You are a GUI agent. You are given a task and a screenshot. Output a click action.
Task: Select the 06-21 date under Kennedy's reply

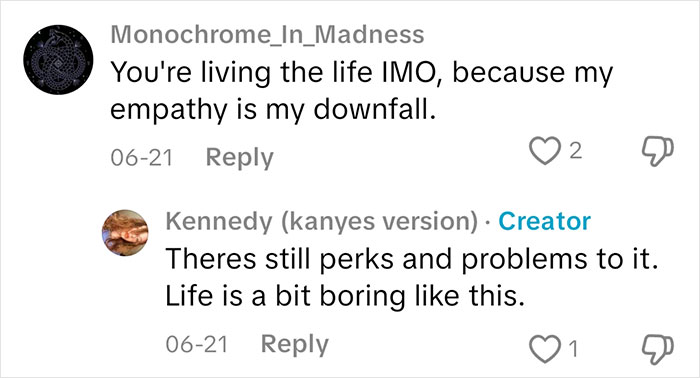pos(197,344)
